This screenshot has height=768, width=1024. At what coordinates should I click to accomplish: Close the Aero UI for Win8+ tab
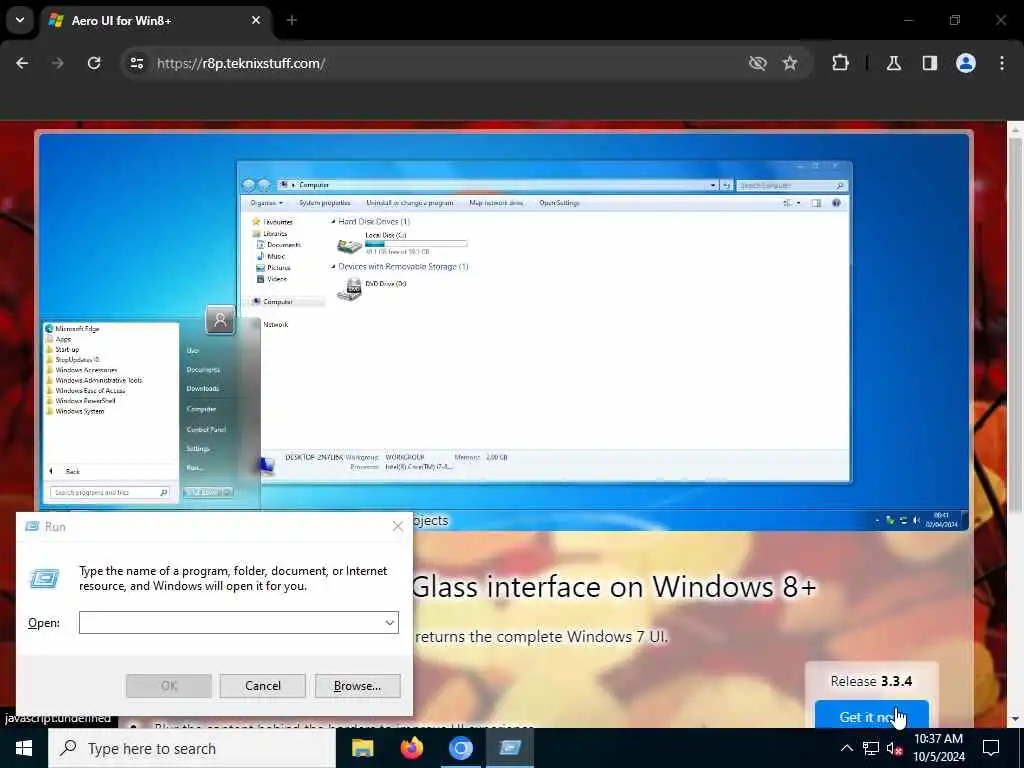pyautogui.click(x=256, y=20)
